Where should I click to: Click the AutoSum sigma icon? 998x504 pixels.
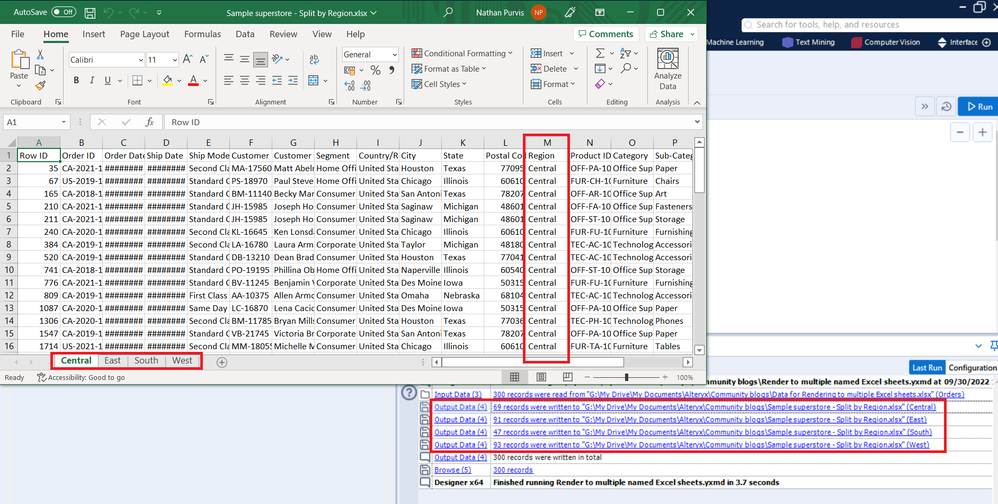(600, 53)
